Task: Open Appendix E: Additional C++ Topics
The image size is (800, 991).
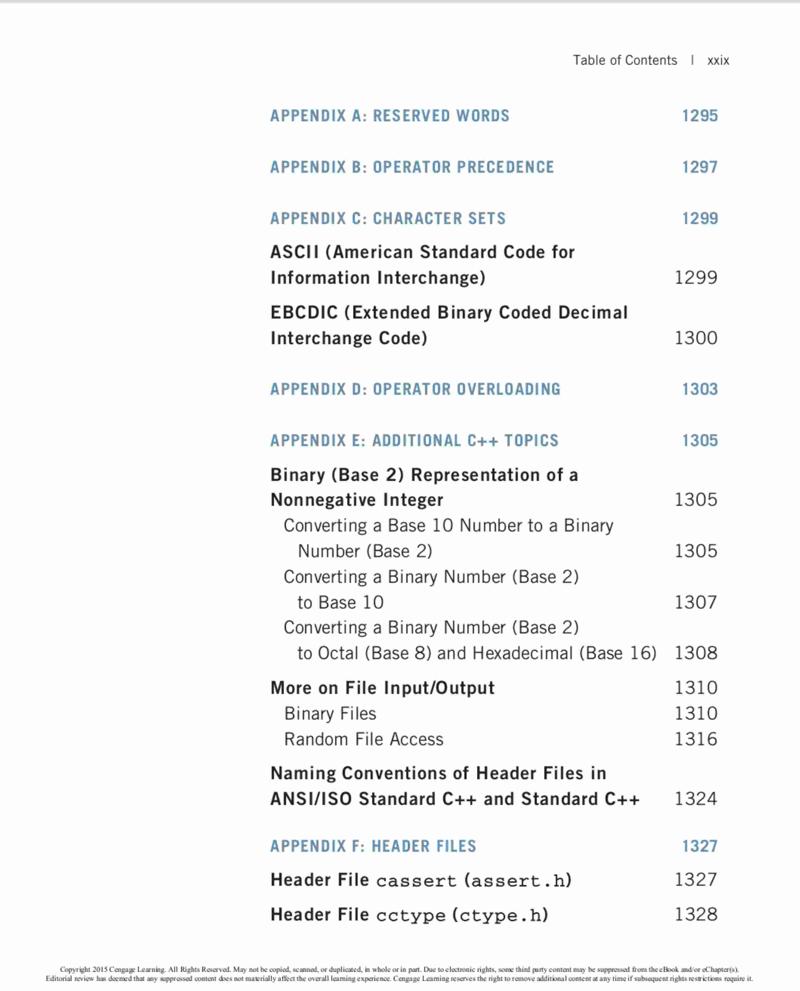Action: pyautogui.click(x=414, y=440)
